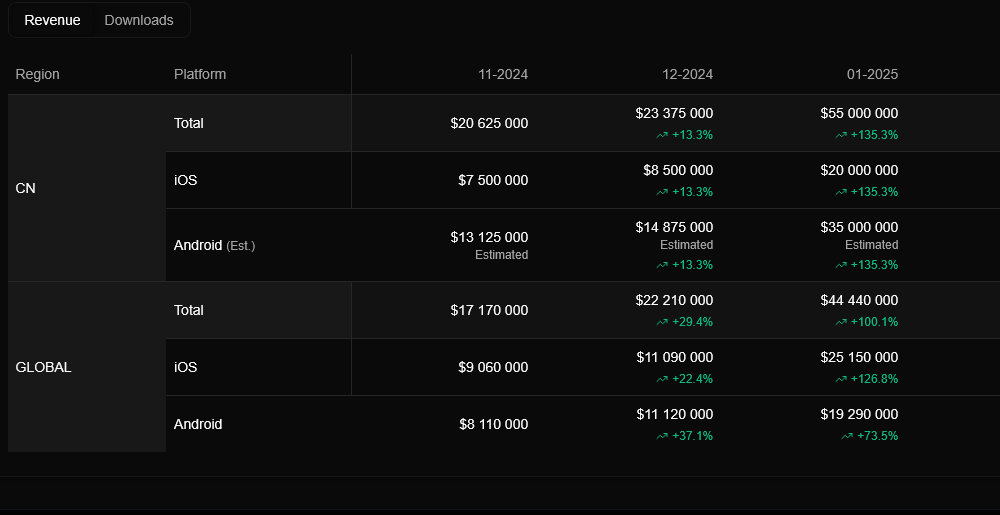Click the $55 000 000 CN total value
1000x515 pixels.
pyautogui.click(x=859, y=113)
